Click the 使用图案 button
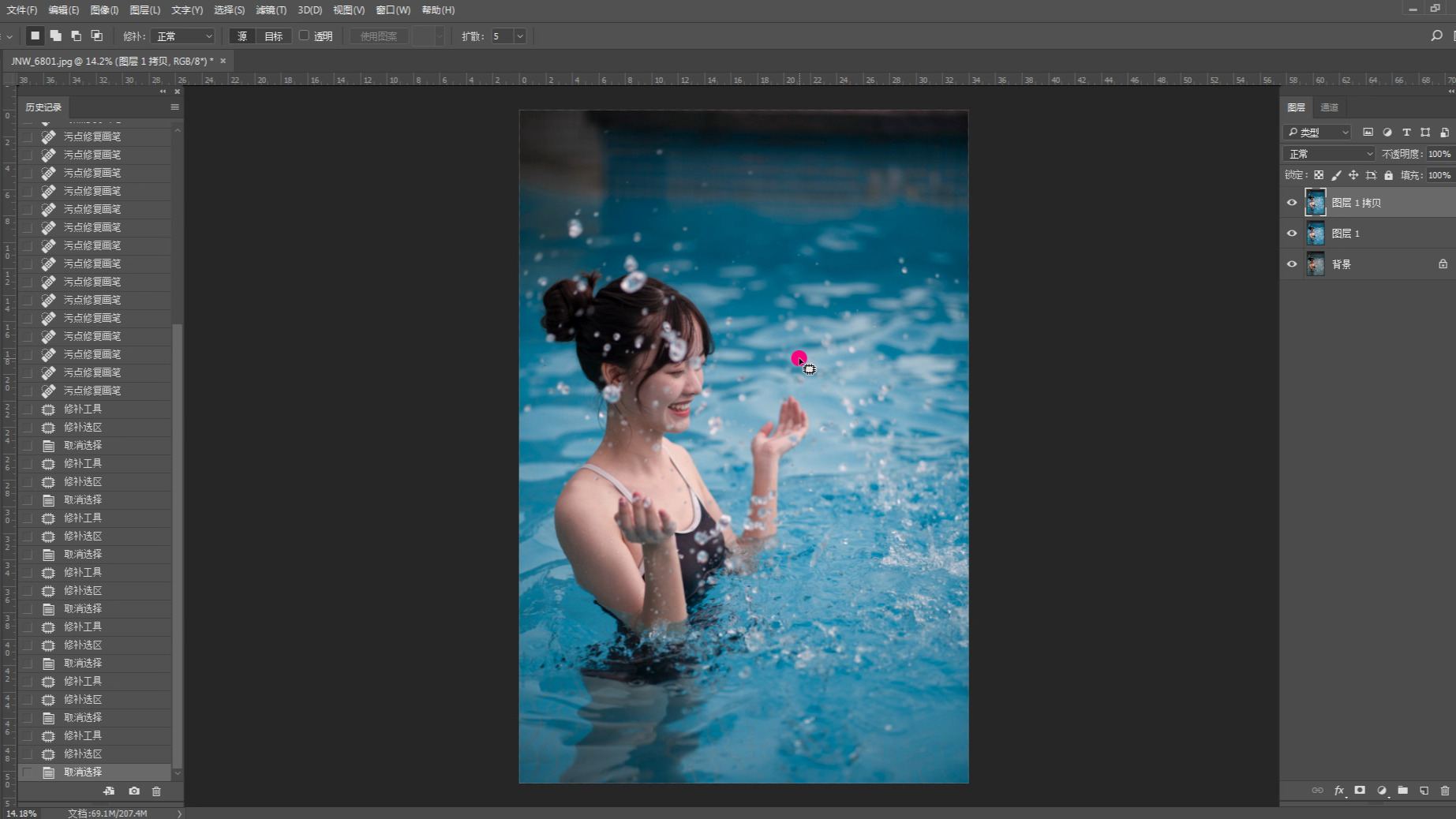The height and width of the screenshot is (819, 1456). tap(379, 36)
